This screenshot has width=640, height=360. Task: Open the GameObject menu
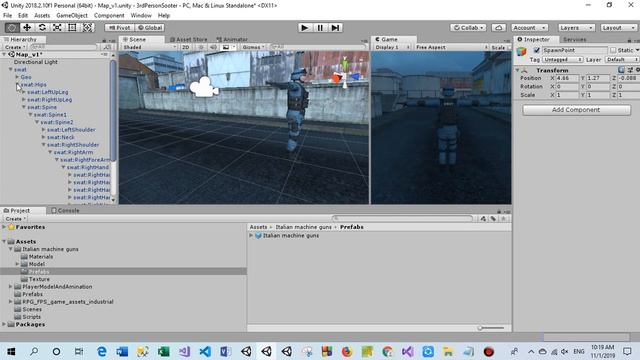pos(72,16)
